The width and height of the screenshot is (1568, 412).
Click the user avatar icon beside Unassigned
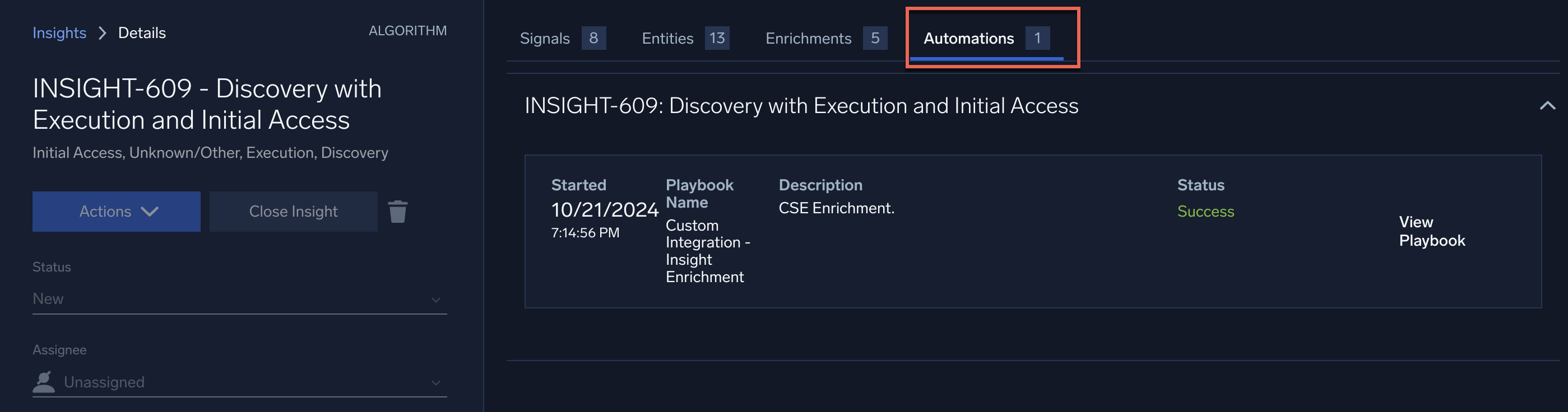[x=44, y=382]
